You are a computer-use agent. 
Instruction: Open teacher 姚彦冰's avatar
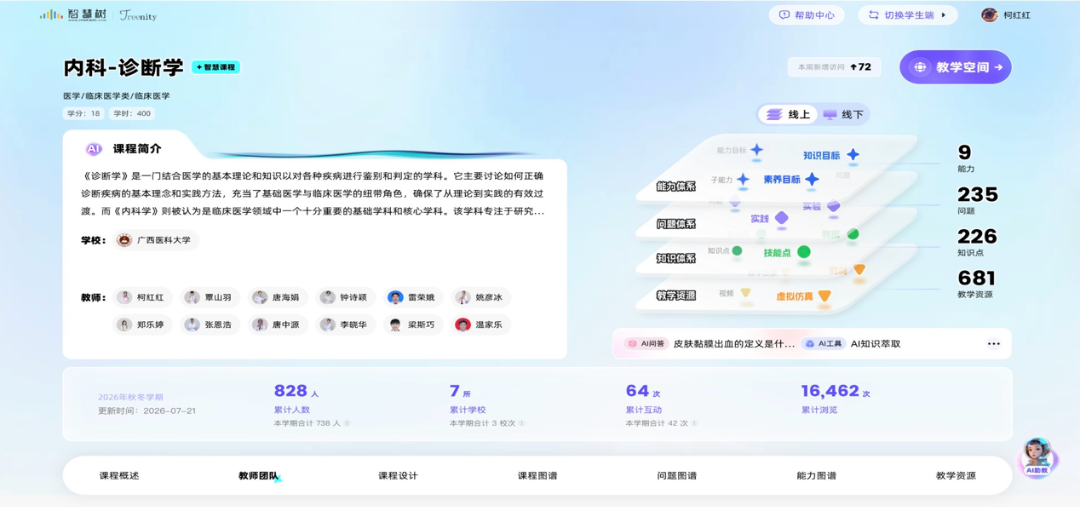pyautogui.click(x=462, y=298)
